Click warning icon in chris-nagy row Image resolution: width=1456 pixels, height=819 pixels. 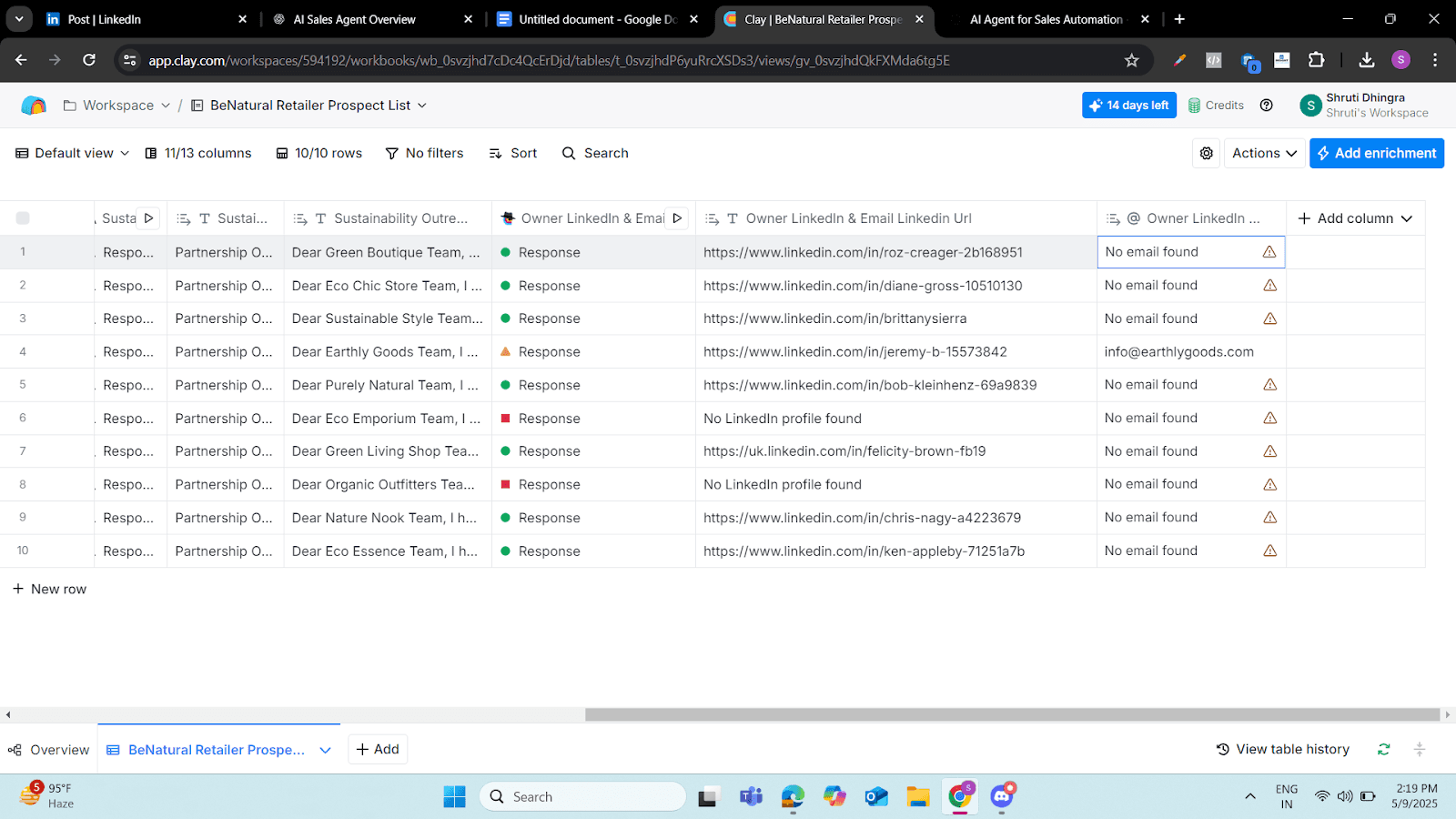[1269, 518]
